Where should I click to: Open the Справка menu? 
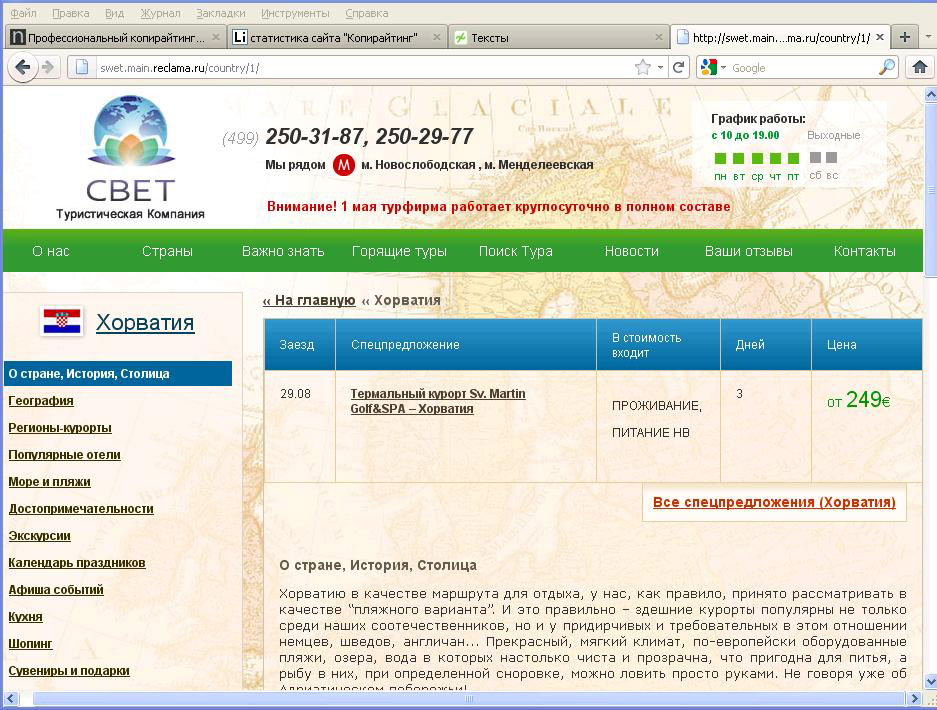pyautogui.click(x=366, y=13)
